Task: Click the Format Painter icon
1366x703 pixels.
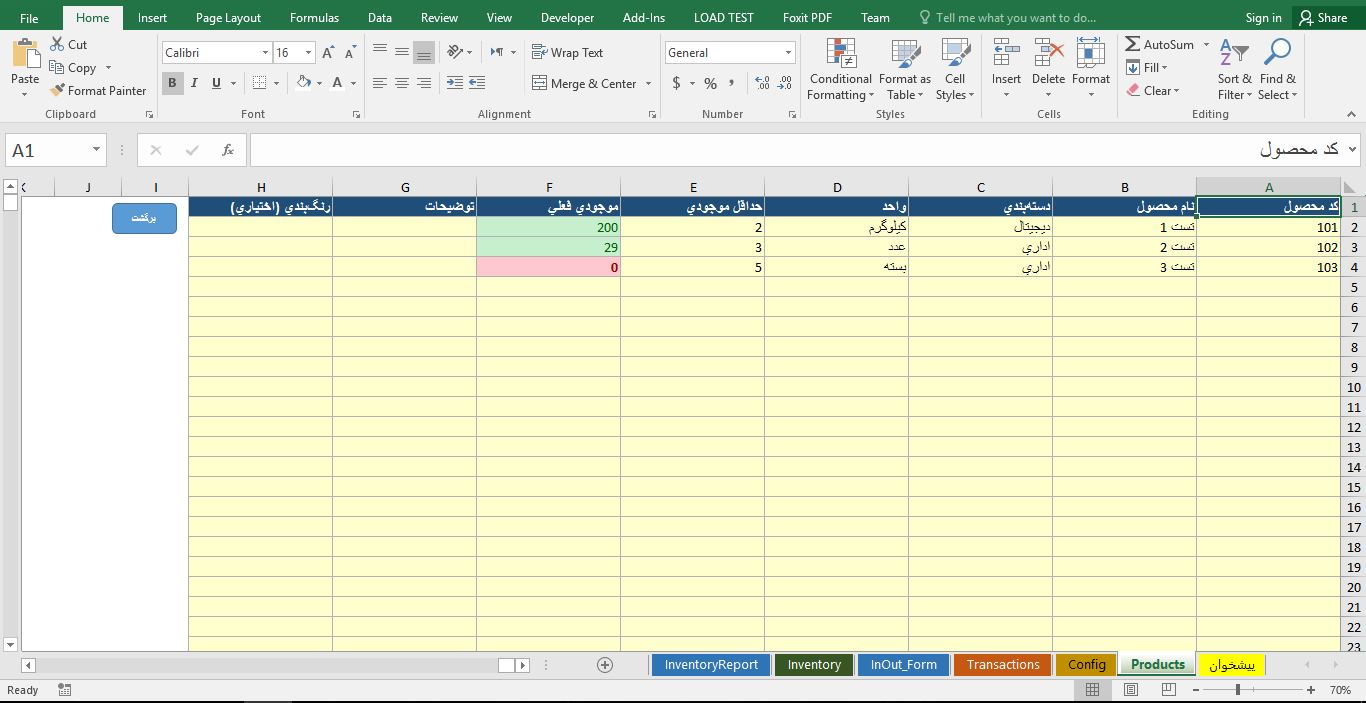Action: [x=58, y=90]
